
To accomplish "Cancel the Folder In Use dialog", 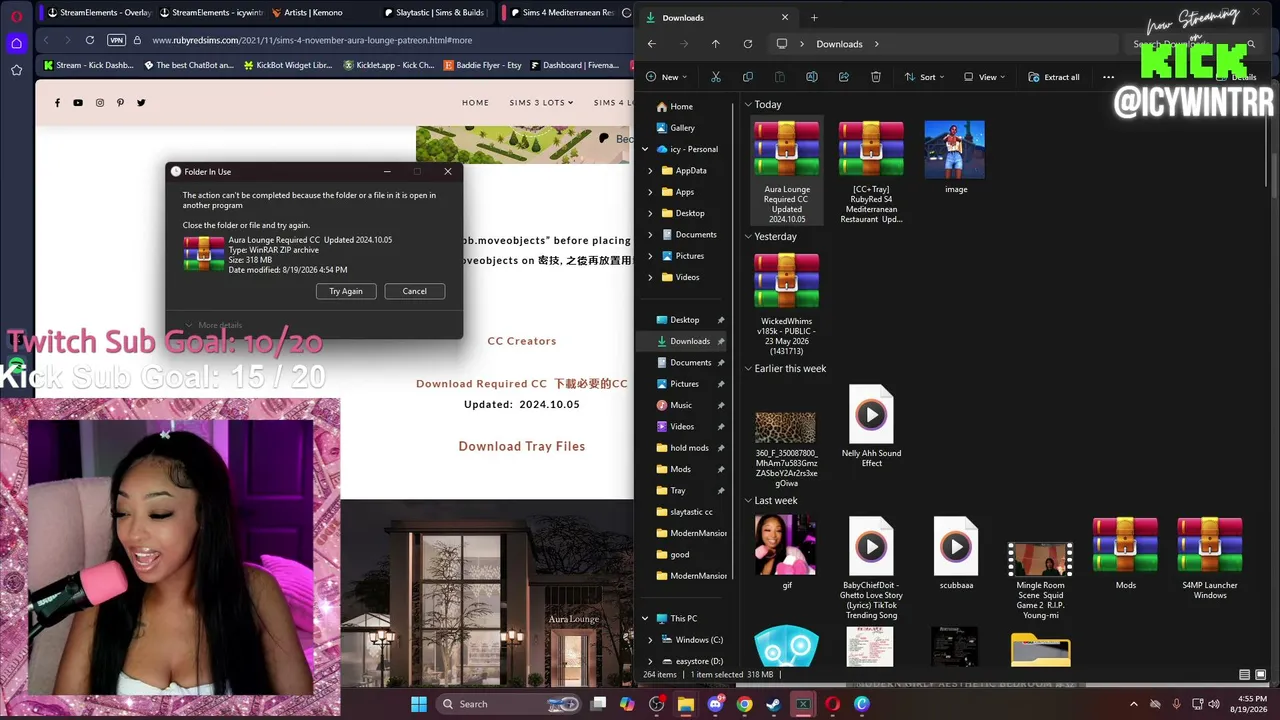I will pos(414,291).
